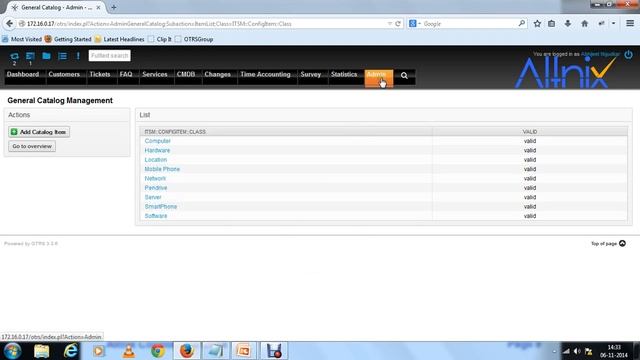
Task: Open the Windows Start menu
Action: pos(13,351)
